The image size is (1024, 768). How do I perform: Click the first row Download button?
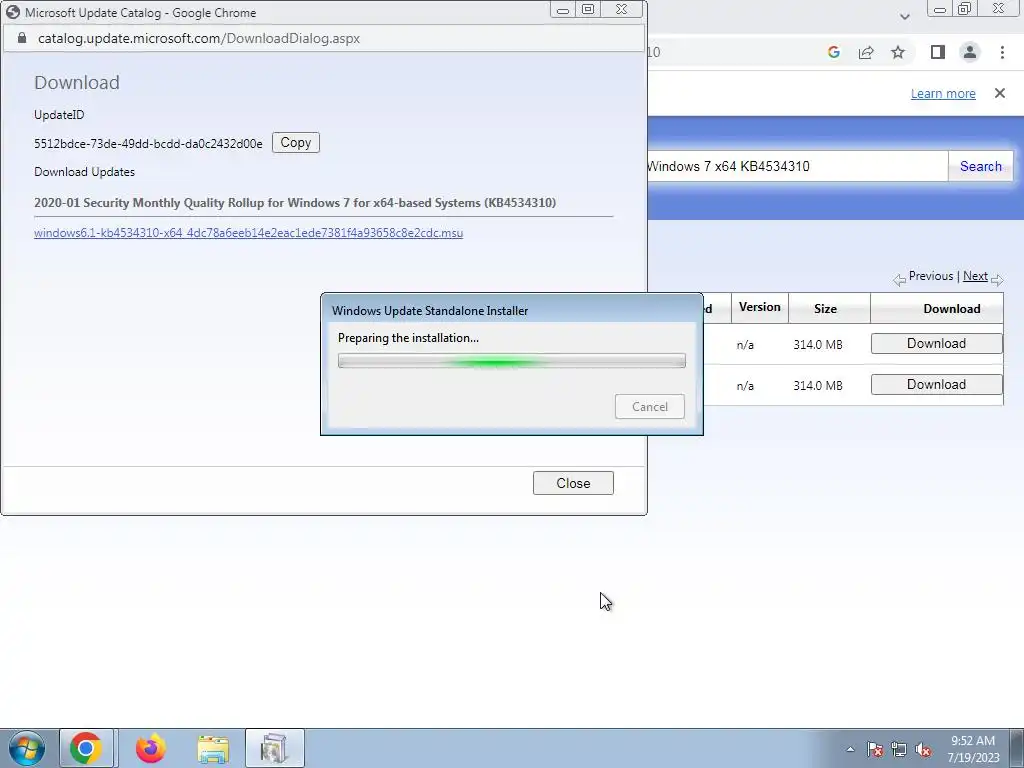click(x=936, y=344)
